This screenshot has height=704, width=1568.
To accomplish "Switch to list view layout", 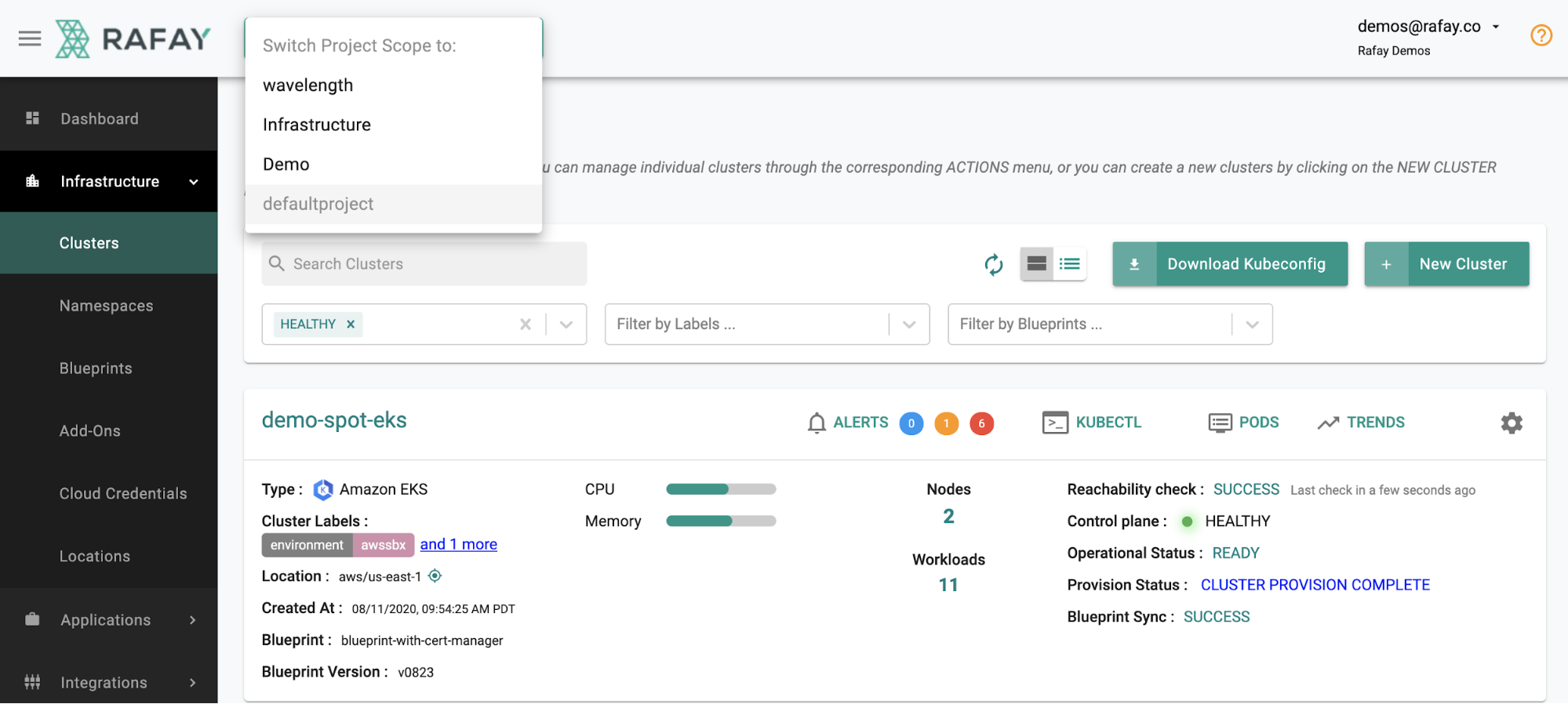I will click(x=1069, y=264).
